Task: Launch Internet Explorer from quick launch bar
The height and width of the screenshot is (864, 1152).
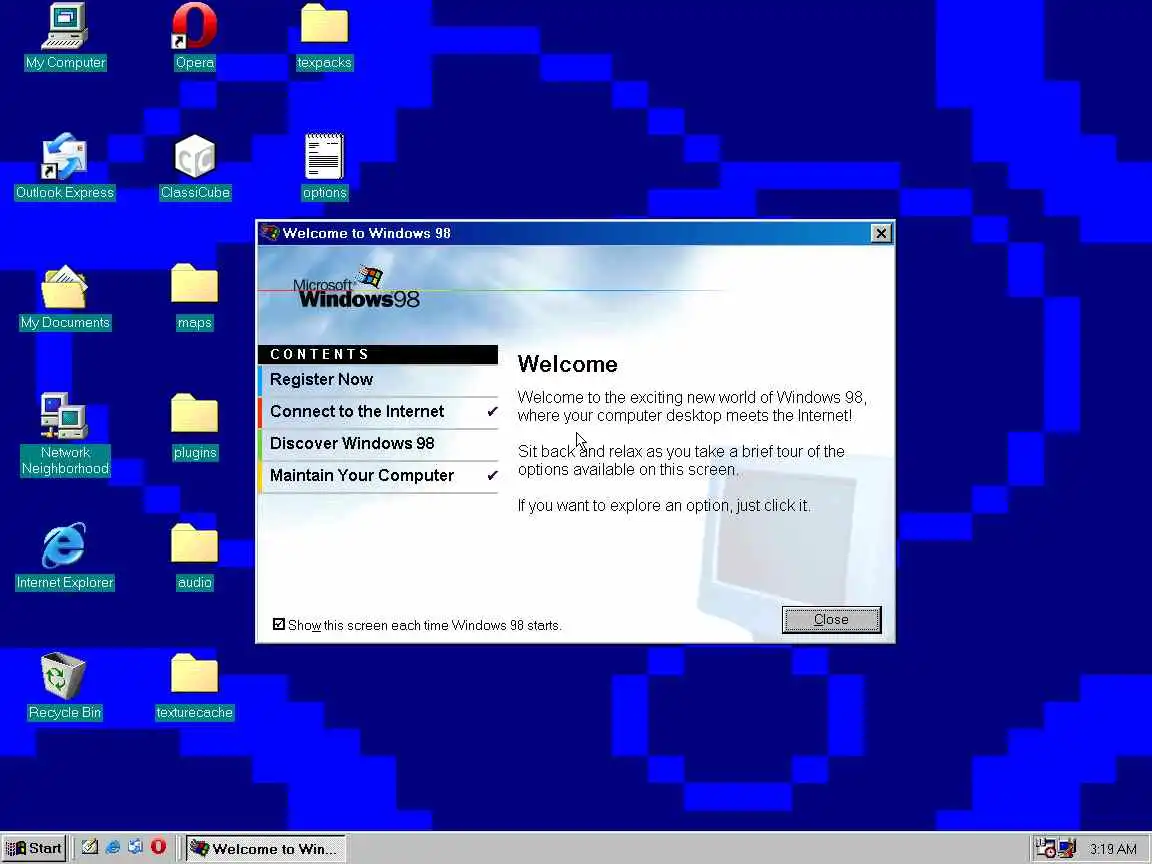Action: click(x=112, y=847)
